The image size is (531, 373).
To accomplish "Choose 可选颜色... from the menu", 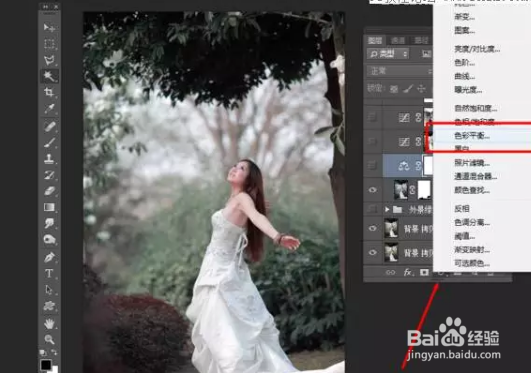I will (x=472, y=263).
